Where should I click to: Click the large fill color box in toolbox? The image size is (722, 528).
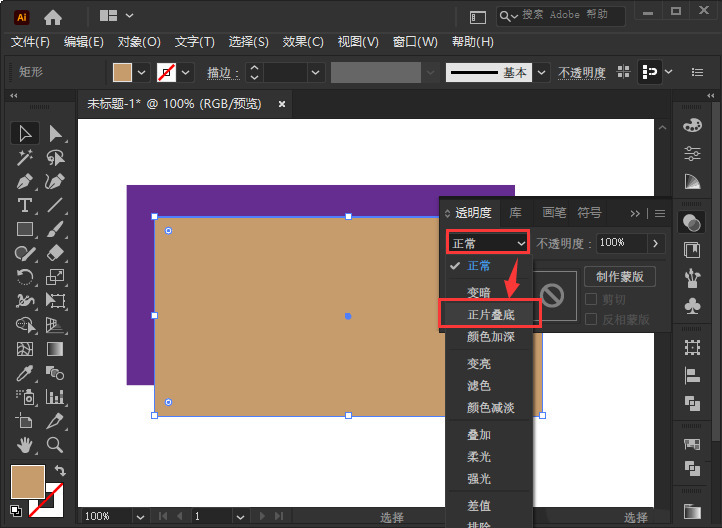(x=28, y=482)
